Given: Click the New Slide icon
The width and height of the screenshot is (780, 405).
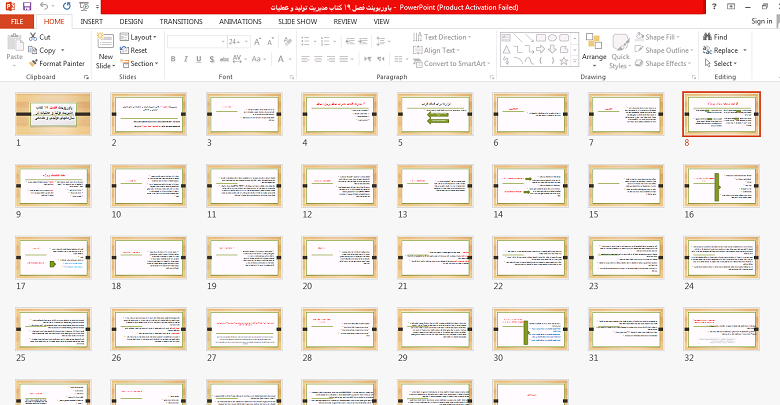Looking at the screenshot, I should coord(105,42).
